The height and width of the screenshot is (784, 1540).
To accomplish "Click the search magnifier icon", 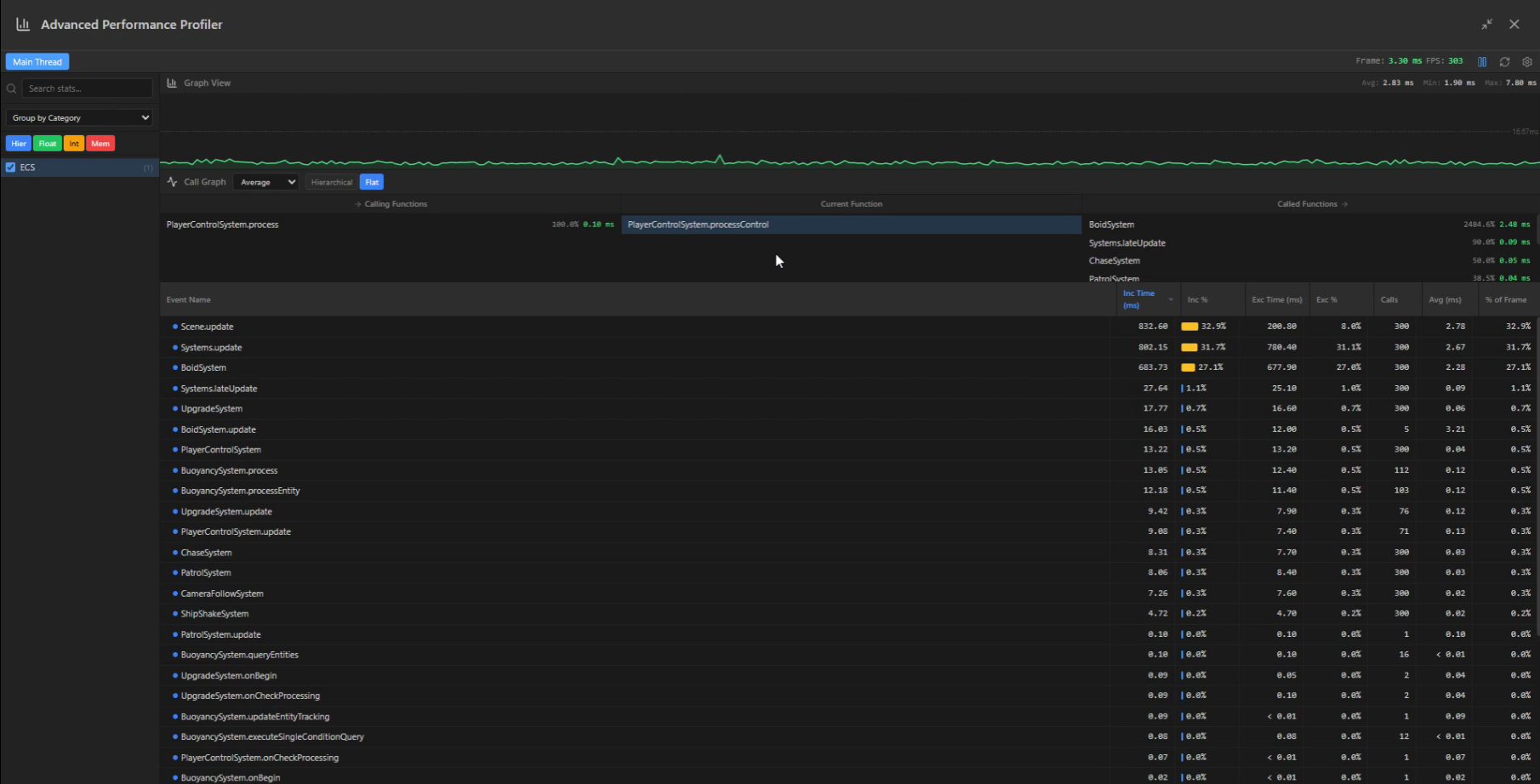I will [11, 88].
